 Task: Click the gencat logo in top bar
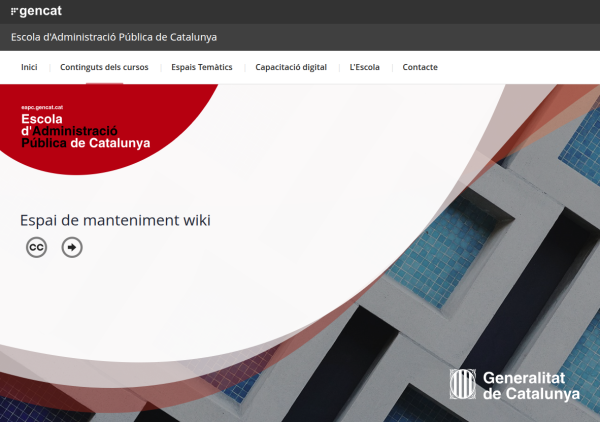click(36, 11)
